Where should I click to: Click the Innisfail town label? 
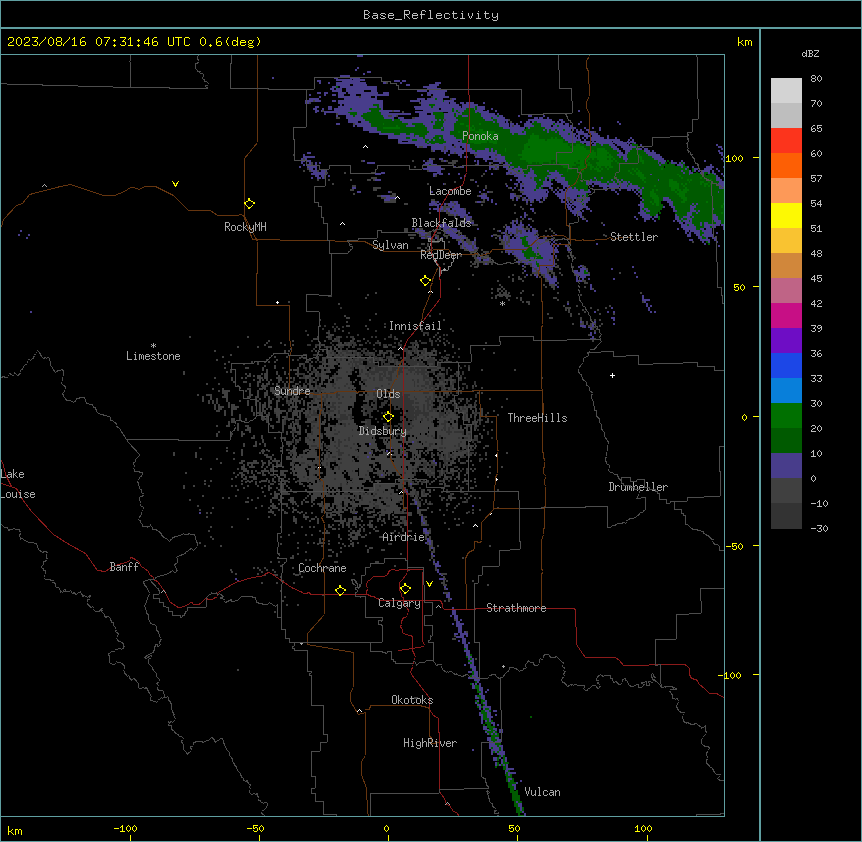(x=415, y=326)
